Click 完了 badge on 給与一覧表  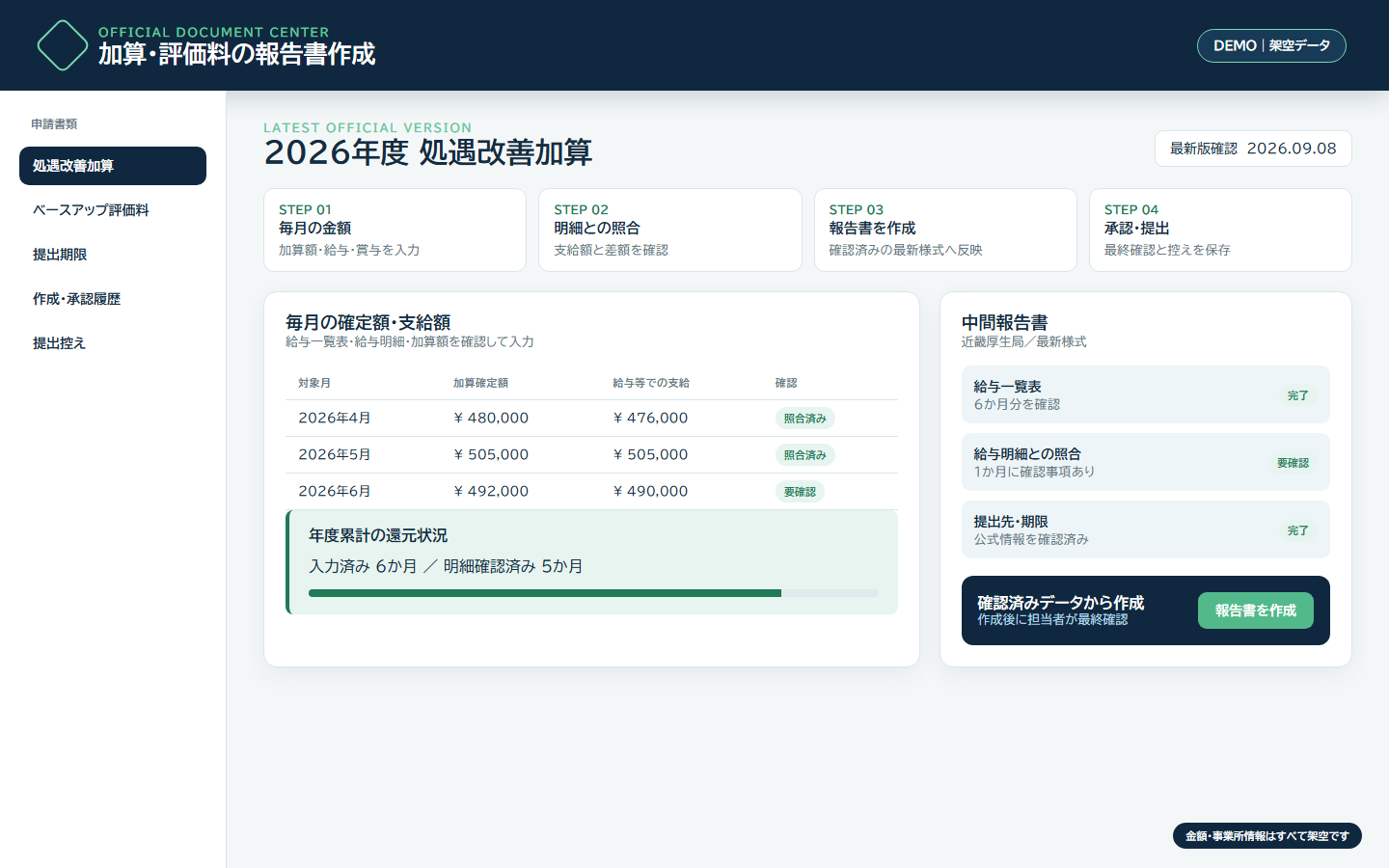(1297, 395)
